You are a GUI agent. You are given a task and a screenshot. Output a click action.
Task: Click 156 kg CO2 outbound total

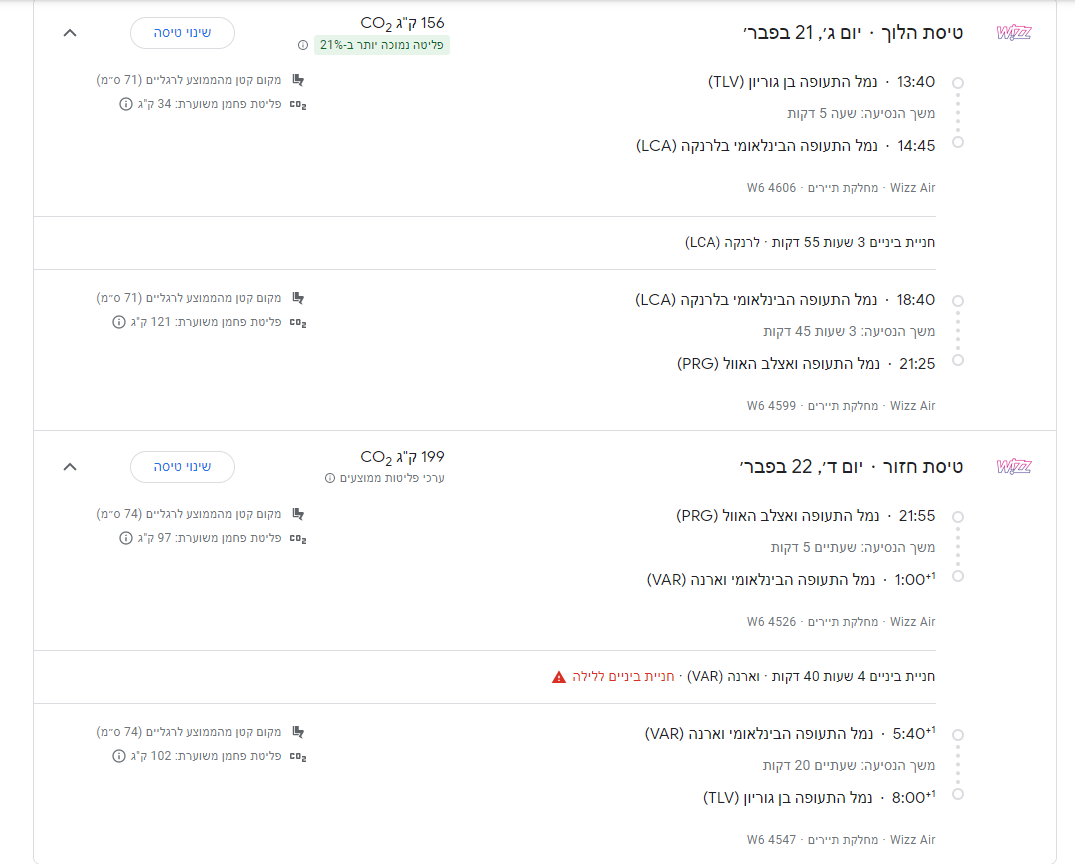(402, 23)
